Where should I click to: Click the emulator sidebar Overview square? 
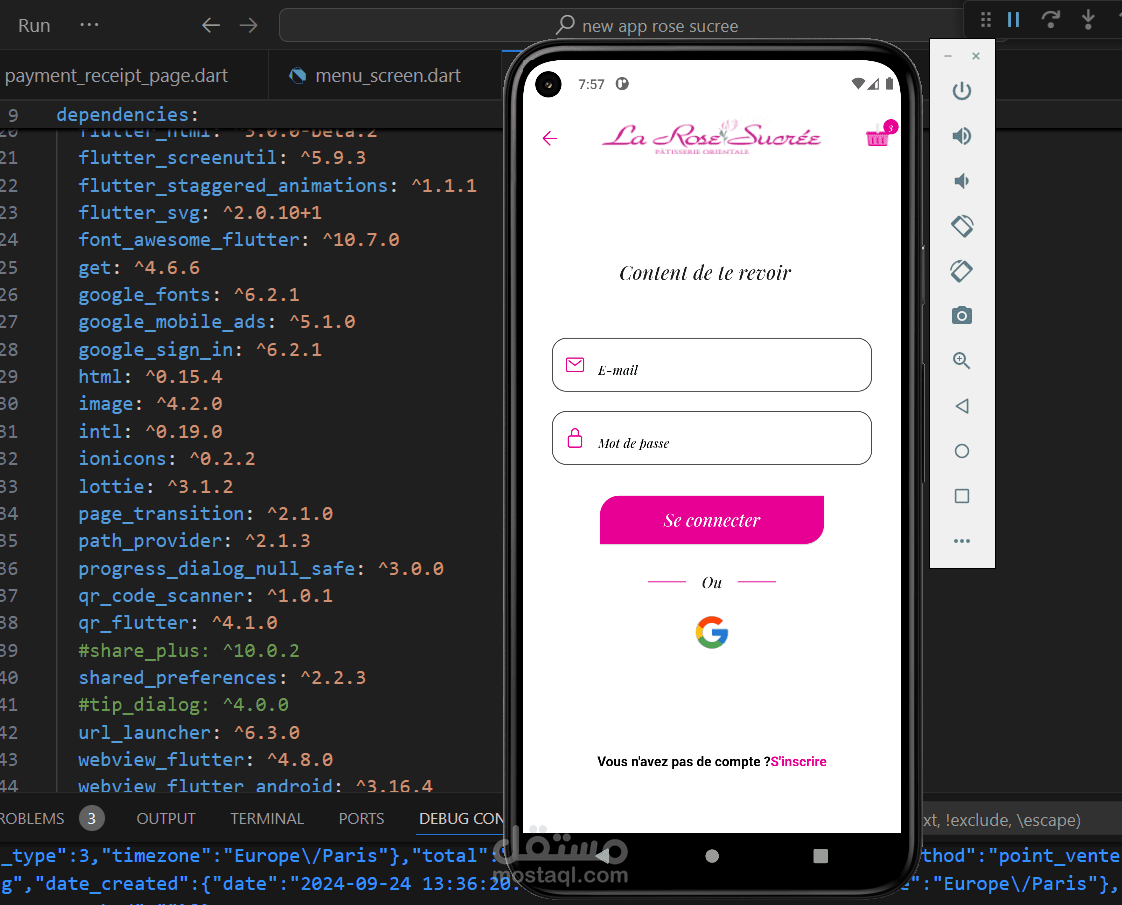[x=962, y=496]
